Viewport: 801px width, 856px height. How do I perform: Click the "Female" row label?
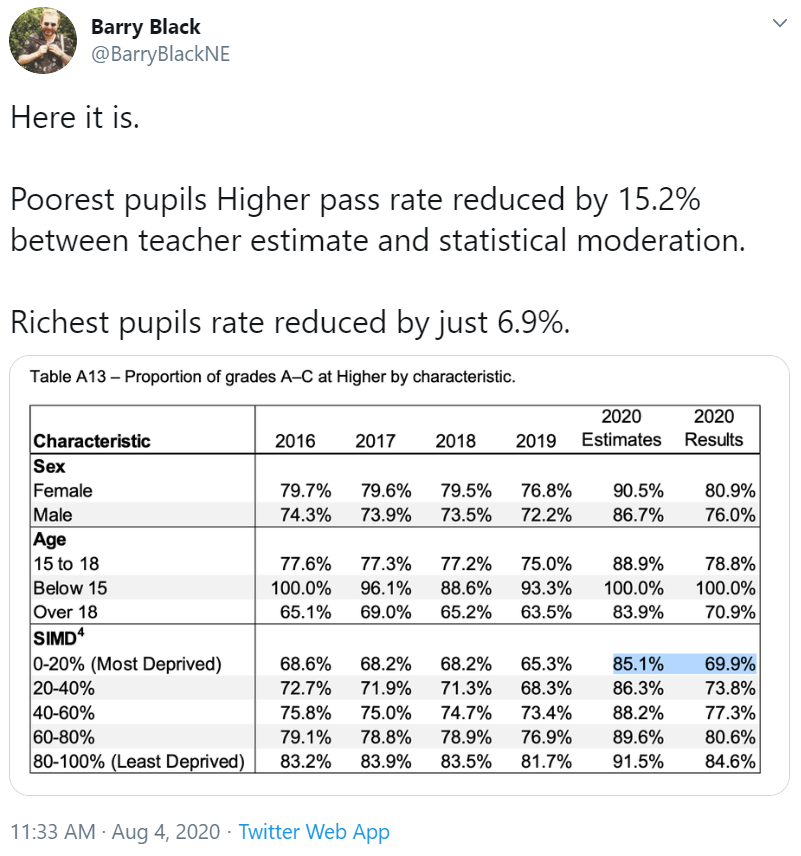click(x=63, y=491)
